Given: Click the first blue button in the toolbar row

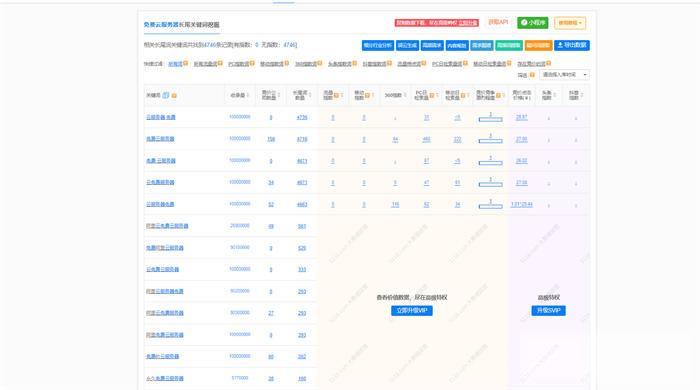Looking at the screenshot, I should point(378,45).
